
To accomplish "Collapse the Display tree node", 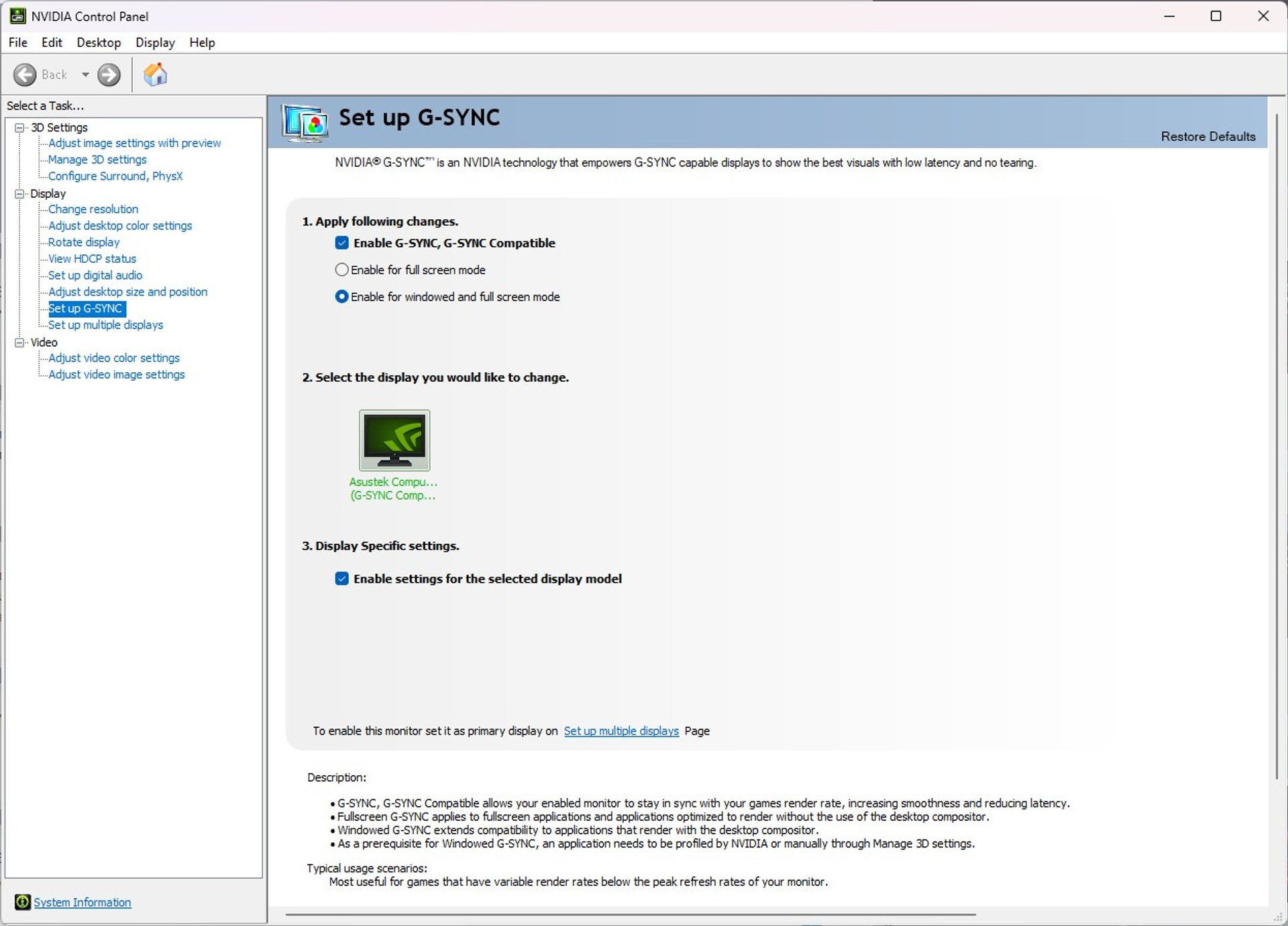I will click(19, 194).
